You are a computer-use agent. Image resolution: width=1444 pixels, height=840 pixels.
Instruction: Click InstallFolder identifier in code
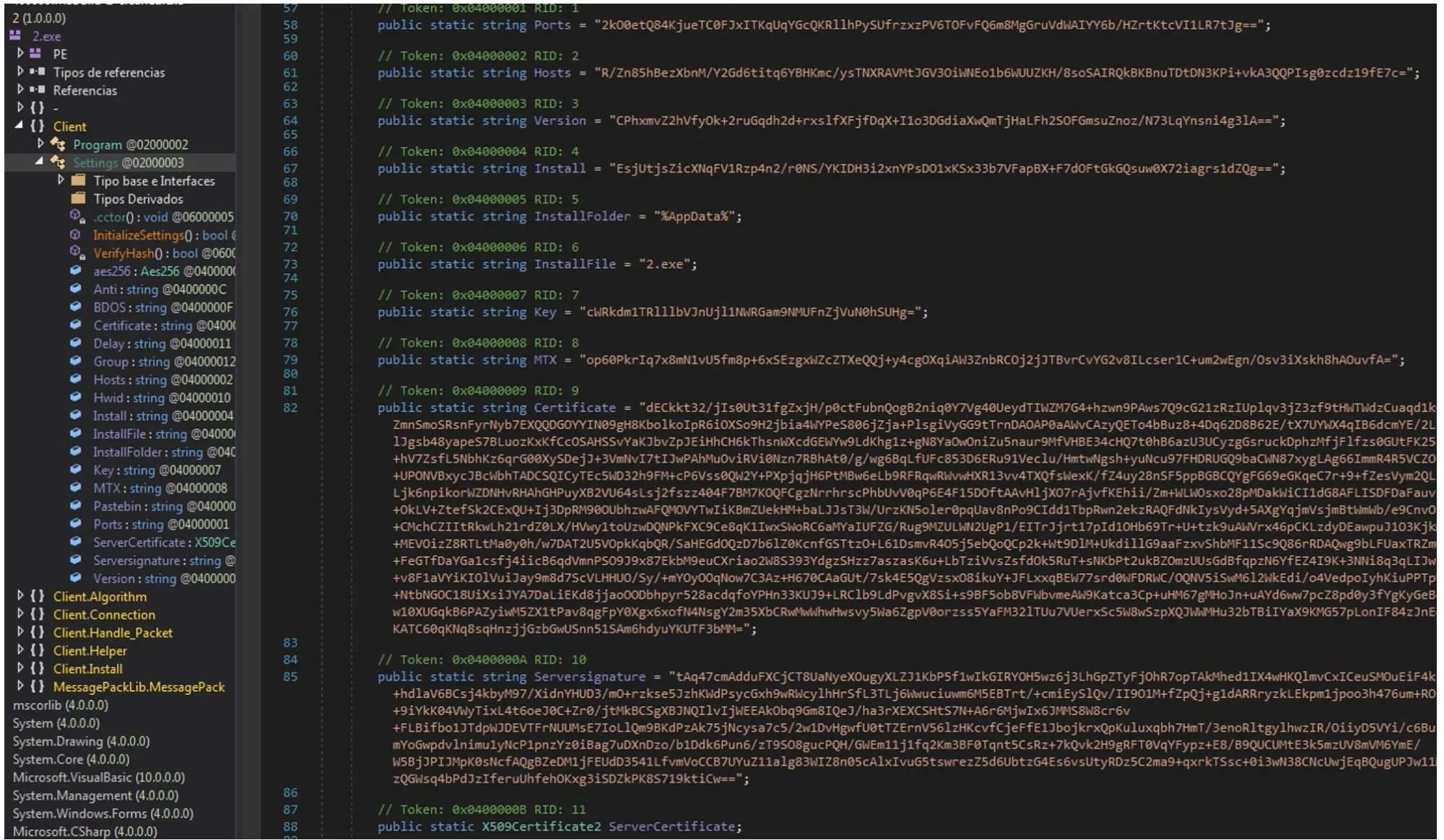coord(582,216)
